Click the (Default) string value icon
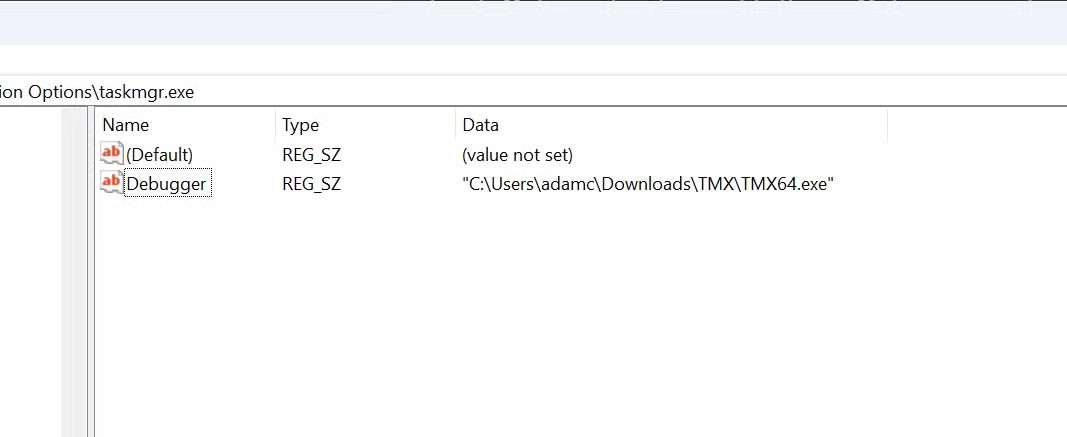This screenshot has width=1067, height=437. click(112, 154)
